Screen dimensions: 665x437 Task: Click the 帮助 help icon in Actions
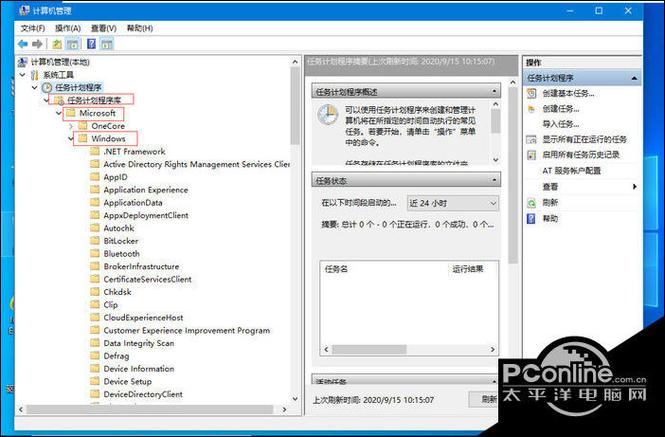point(531,218)
